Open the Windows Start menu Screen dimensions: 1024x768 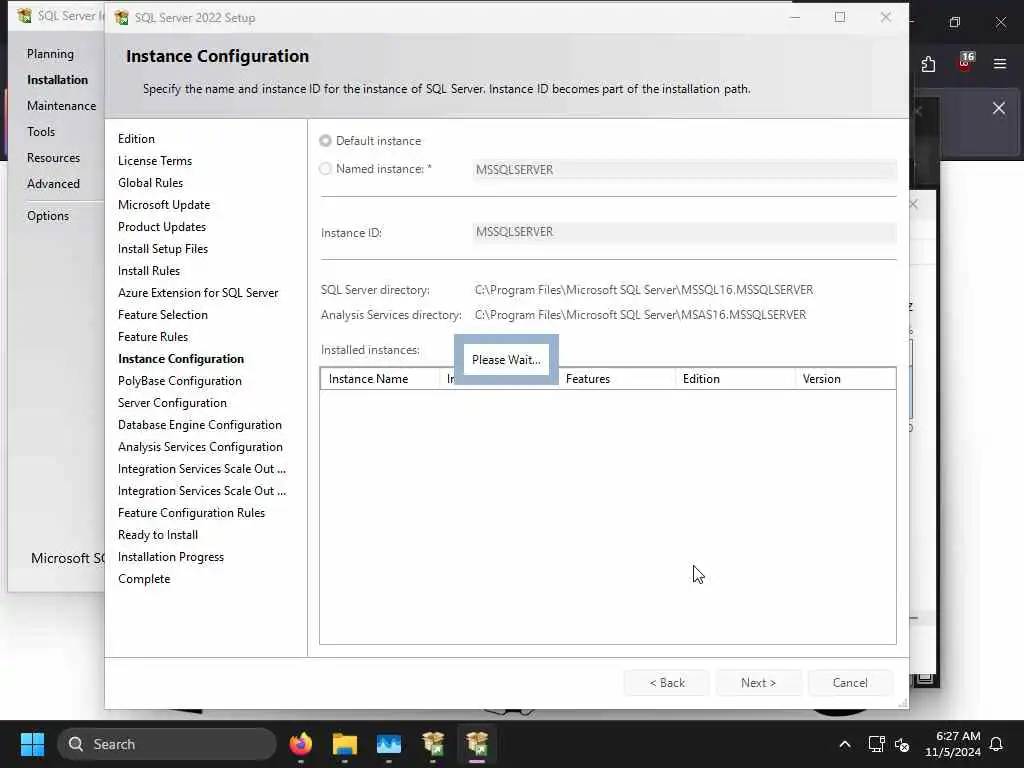coord(32,744)
